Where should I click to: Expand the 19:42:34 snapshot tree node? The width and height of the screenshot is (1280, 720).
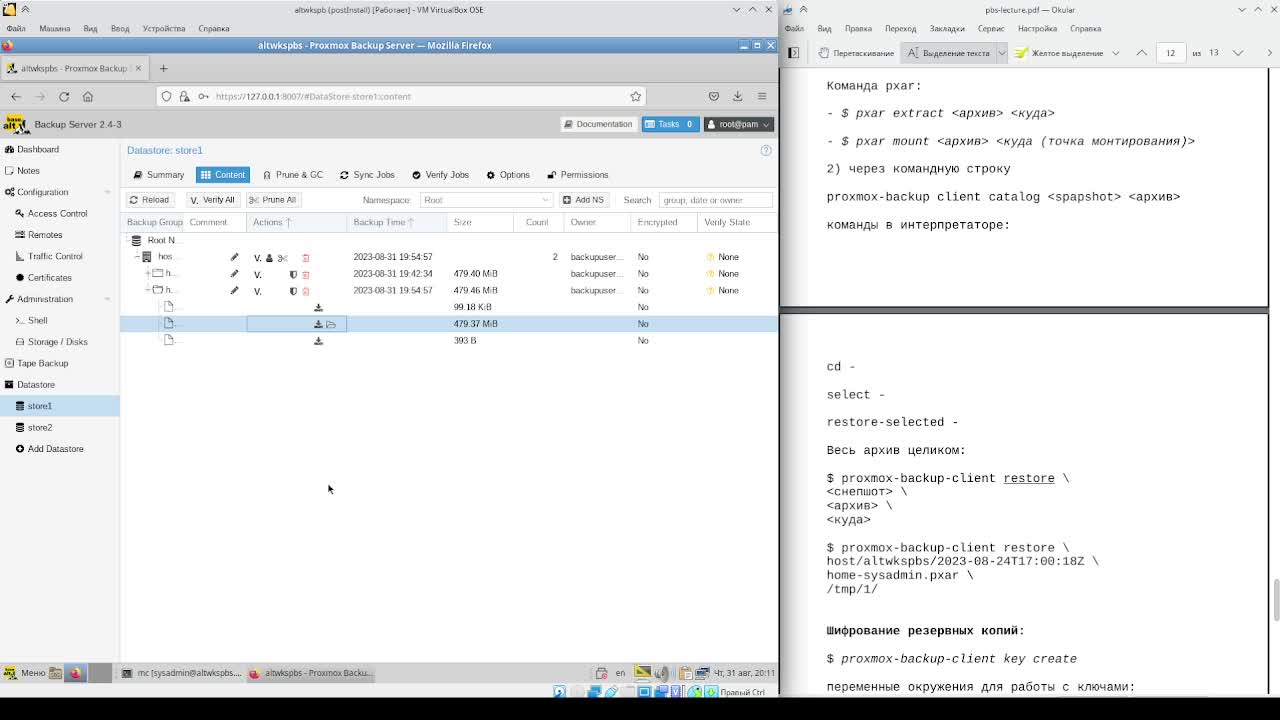(148, 273)
